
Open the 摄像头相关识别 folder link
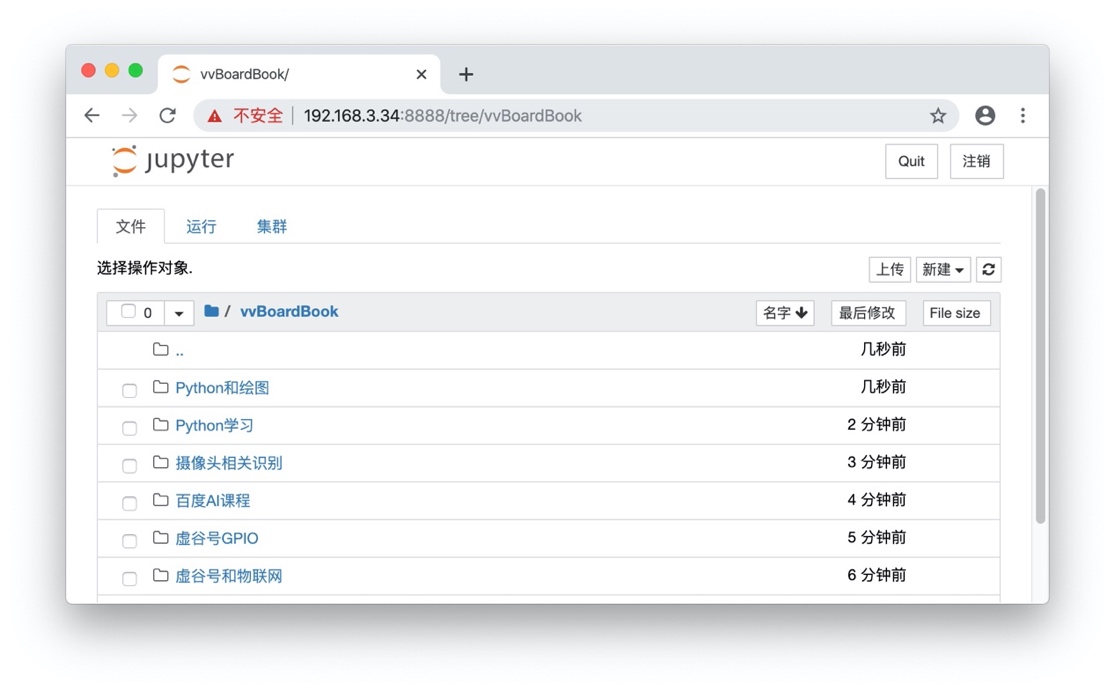tap(228, 463)
